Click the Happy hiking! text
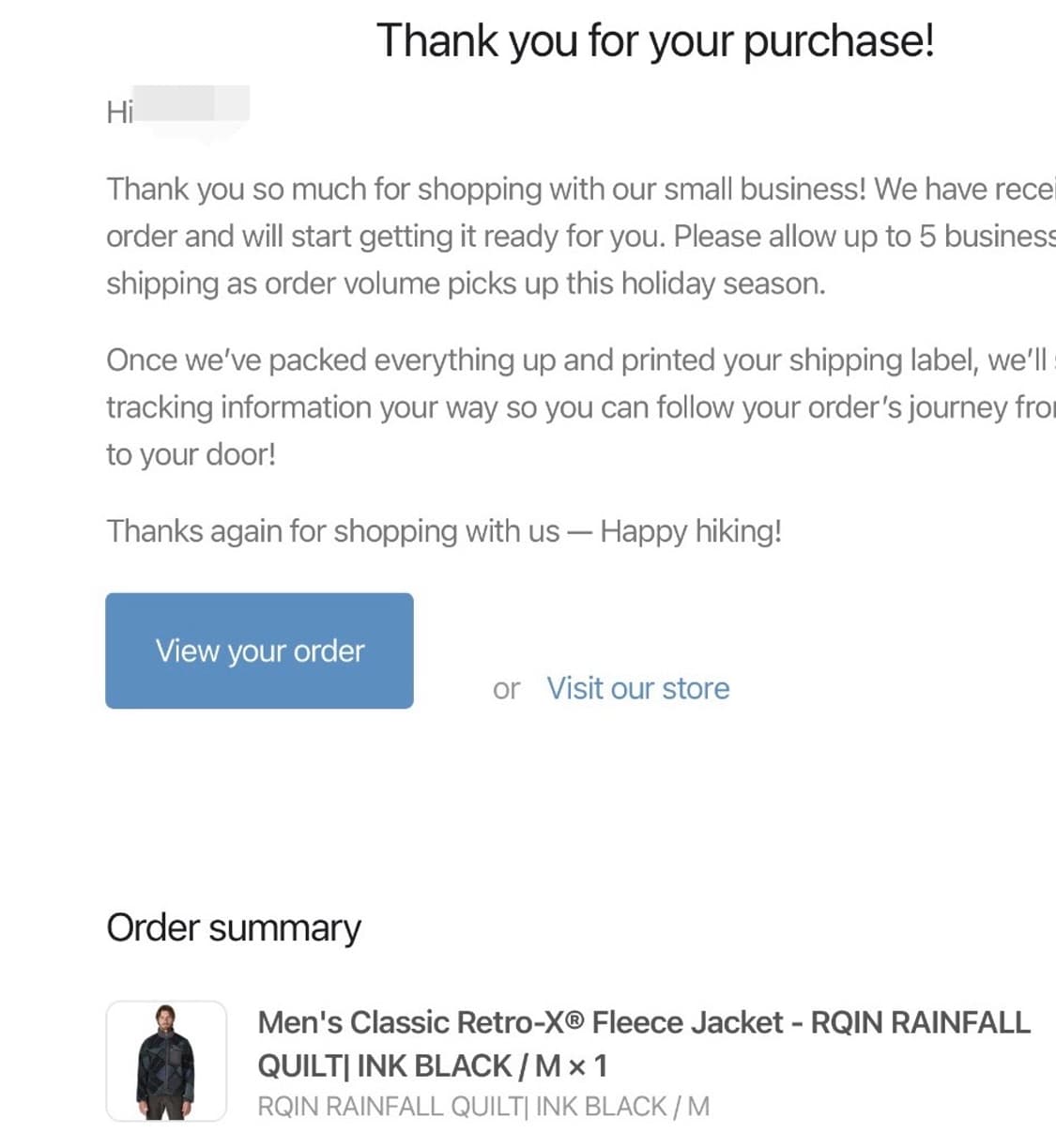The image size is (1056, 1148). click(x=690, y=531)
